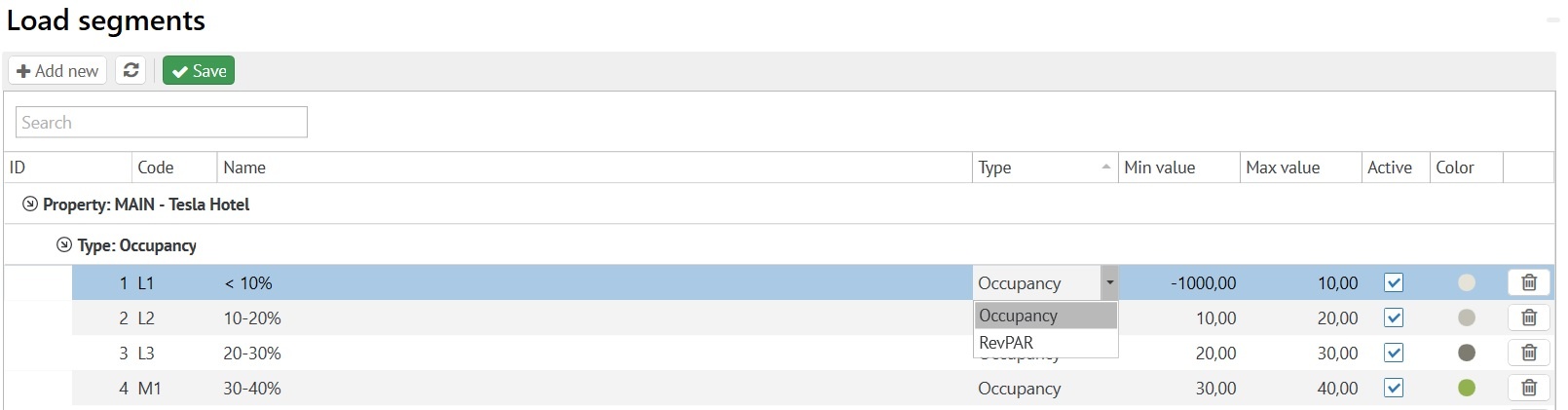Click the Type column sort arrow
Screen dimensions: 1568x410
click(1105, 168)
